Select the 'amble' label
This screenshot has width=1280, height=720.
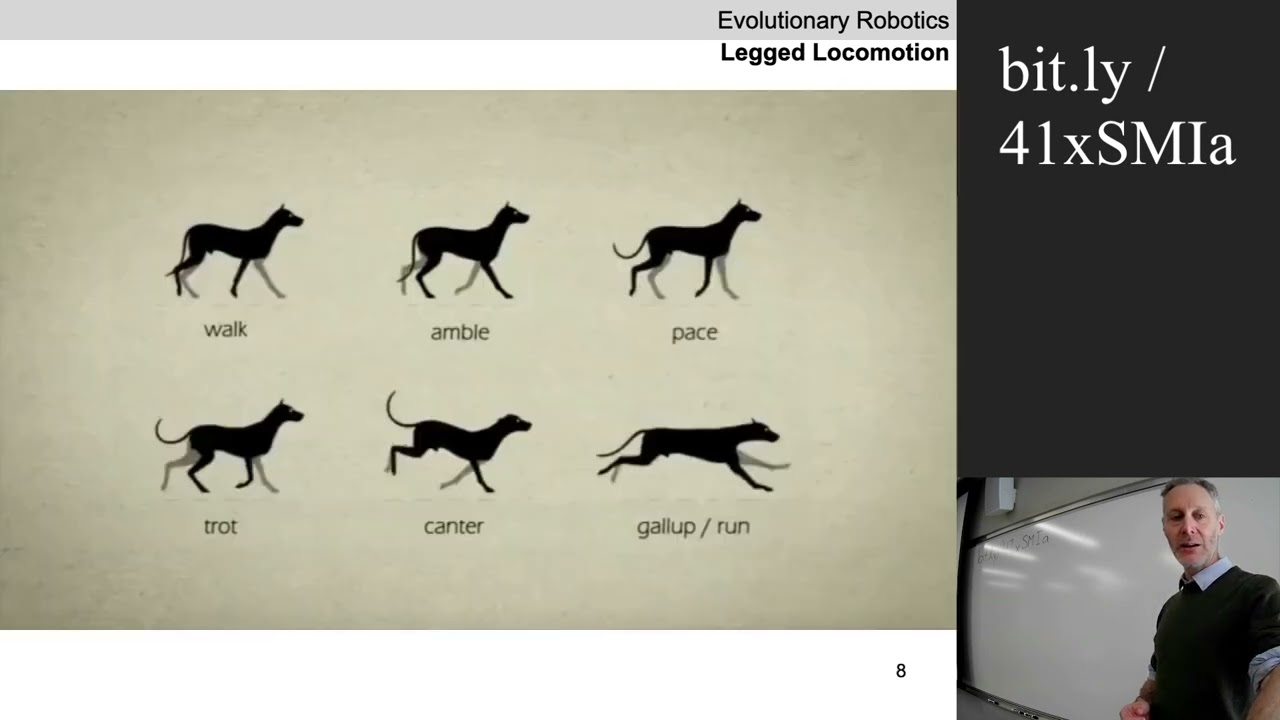coord(460,332)
